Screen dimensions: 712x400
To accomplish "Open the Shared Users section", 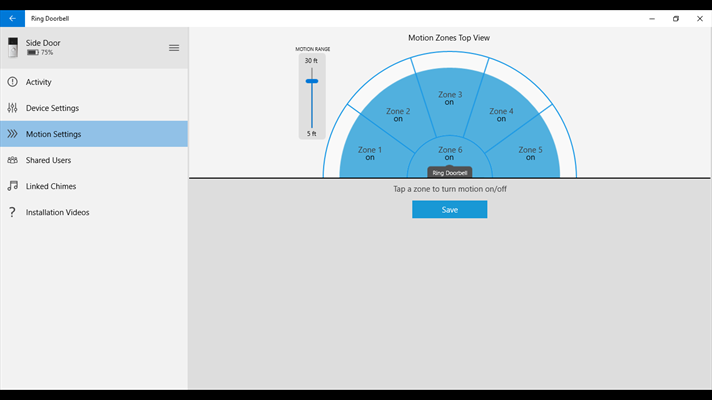I will 94,160.
